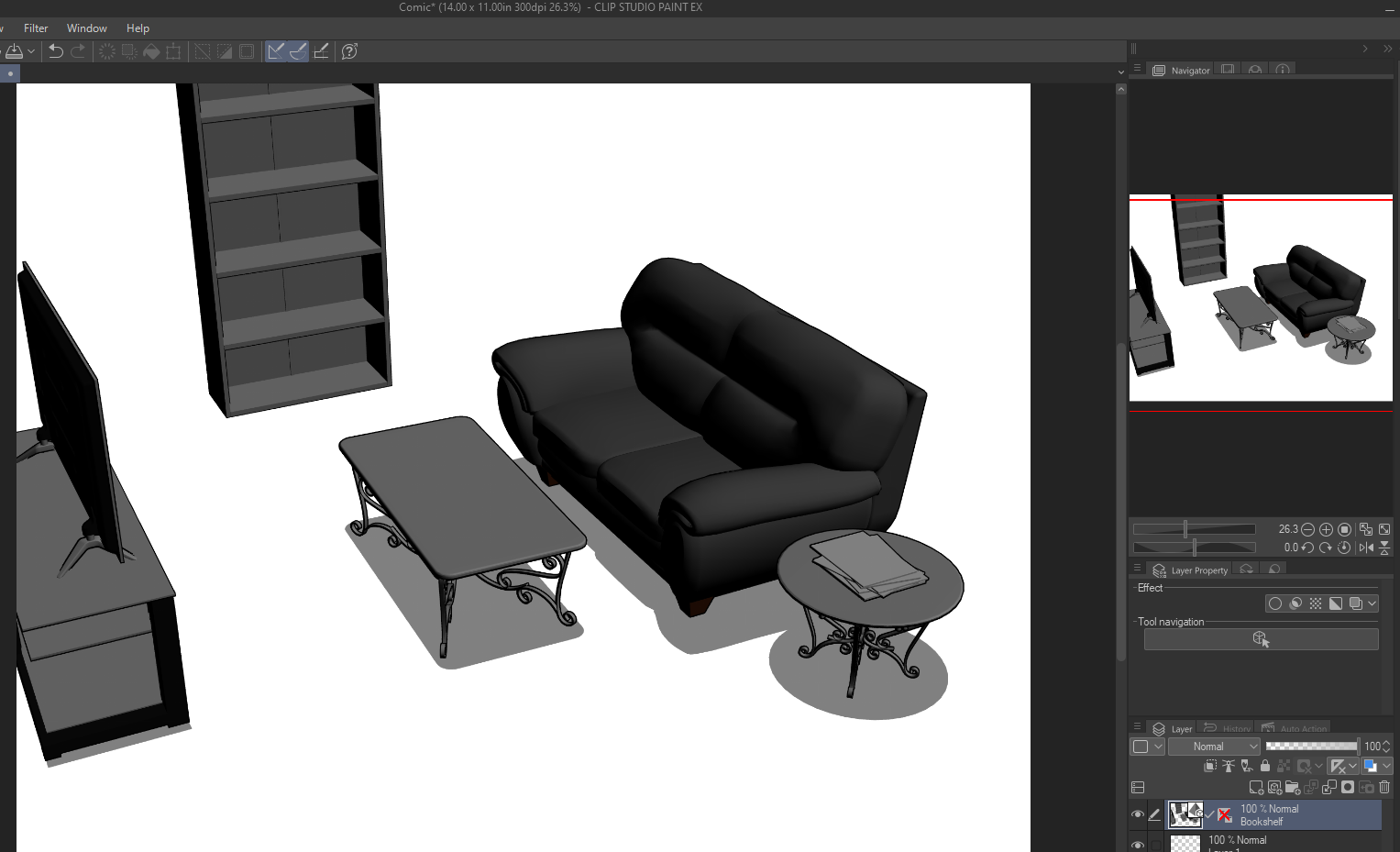This screenshot has width=1400, height=852.
Task: Open the dropdown arrow beside the Save icon
Action: [x=31, y=51]
